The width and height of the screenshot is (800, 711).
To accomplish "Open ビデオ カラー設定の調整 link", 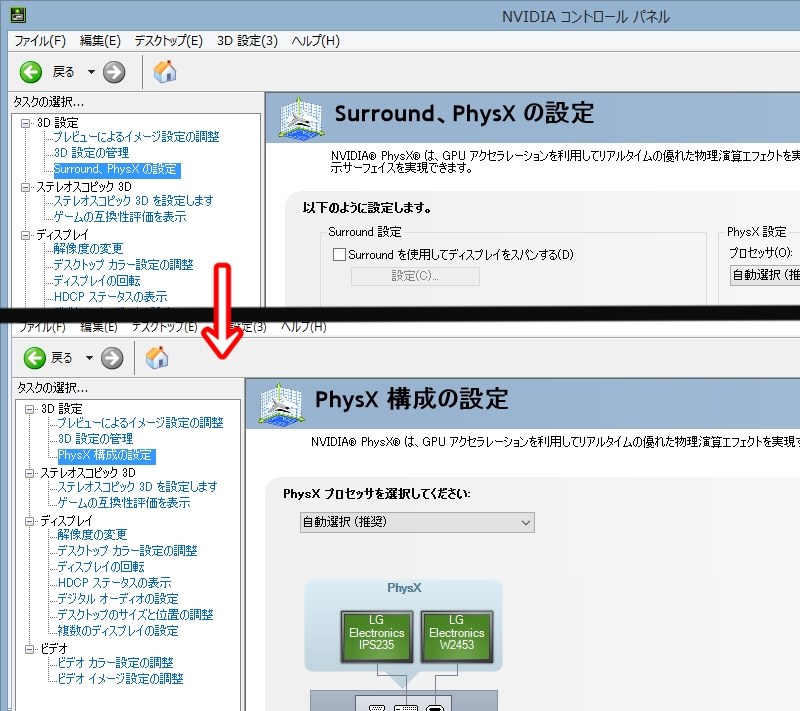I will click(x=115, y=663).
